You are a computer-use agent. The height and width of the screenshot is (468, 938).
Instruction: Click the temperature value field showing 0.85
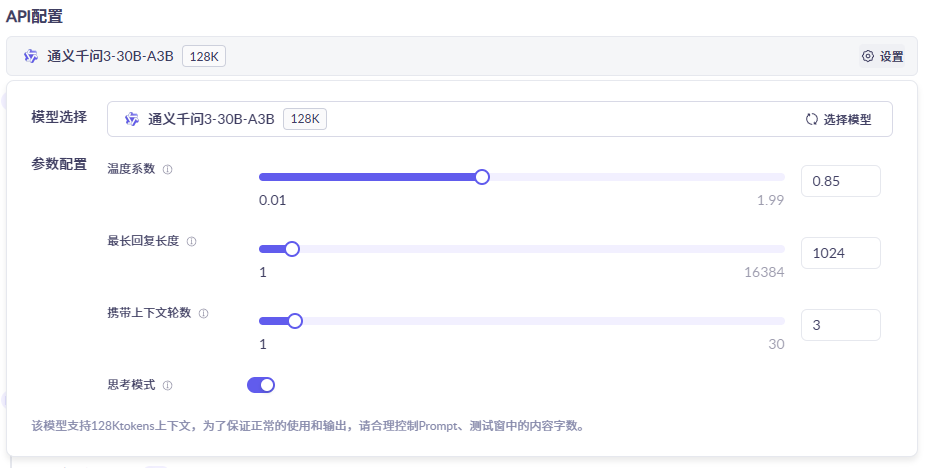point(840,181)
